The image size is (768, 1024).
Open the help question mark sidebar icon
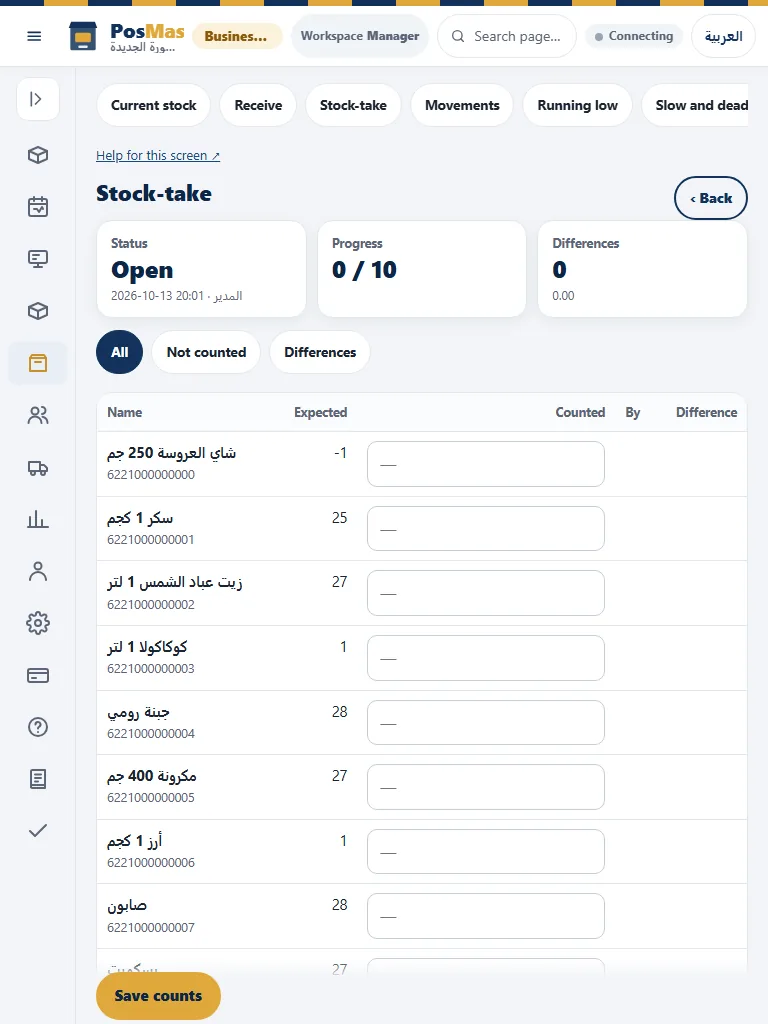click(x=38, y=727)
